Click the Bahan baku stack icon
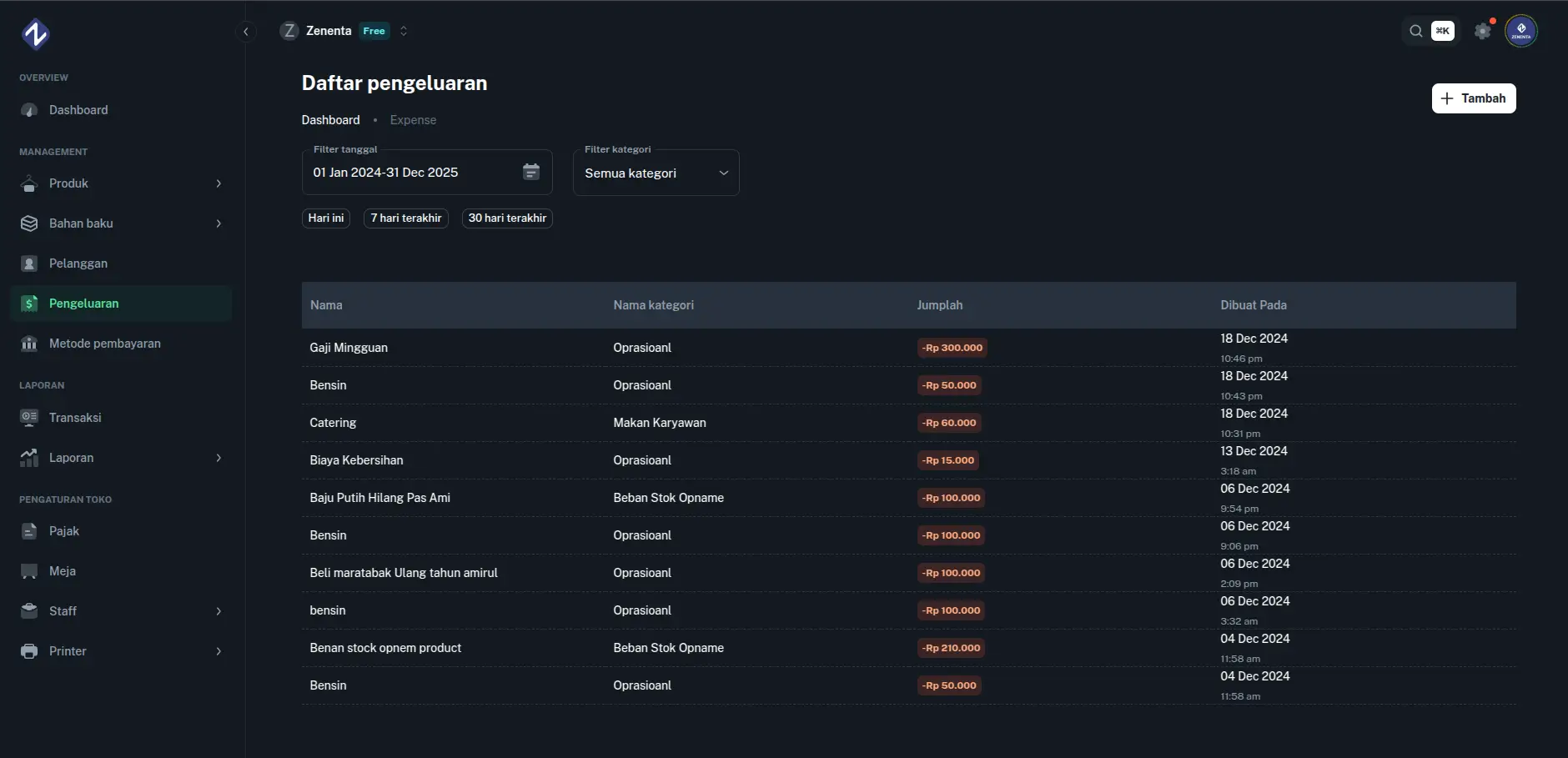This screenshot has height=758, width=1568. click(x=29, y=223)
